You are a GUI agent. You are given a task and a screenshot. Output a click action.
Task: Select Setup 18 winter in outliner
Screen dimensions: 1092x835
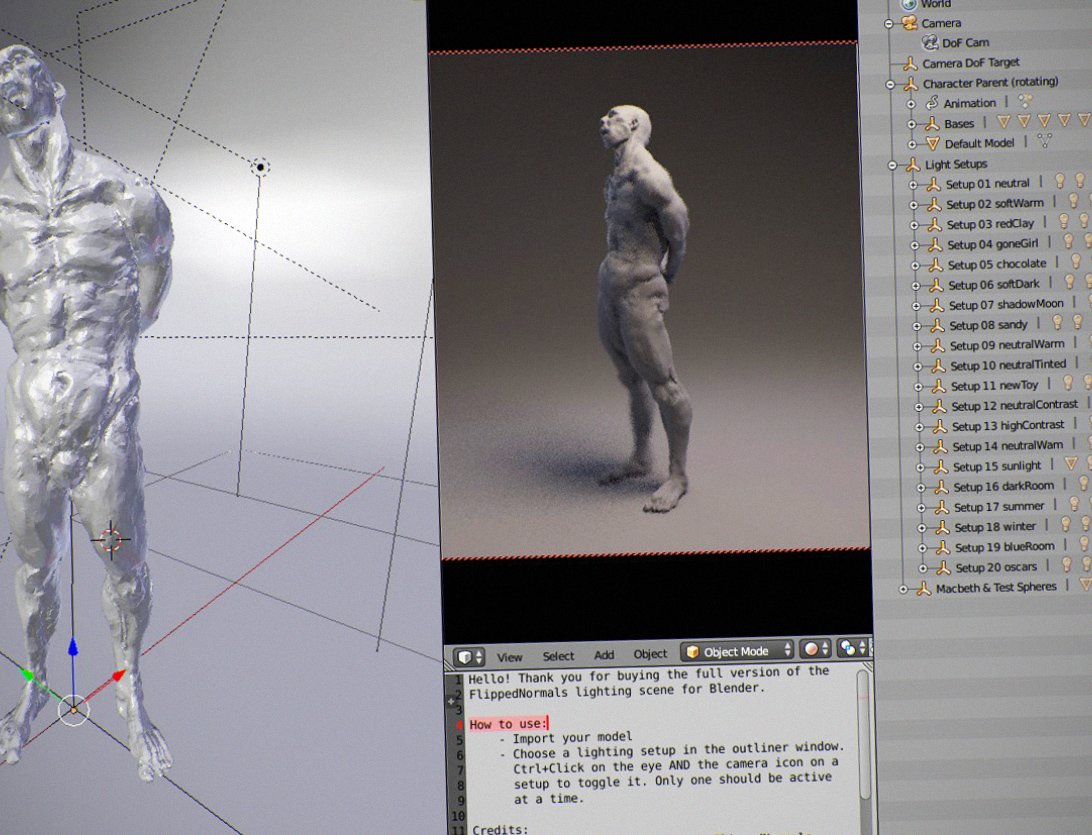click(995, 527)
